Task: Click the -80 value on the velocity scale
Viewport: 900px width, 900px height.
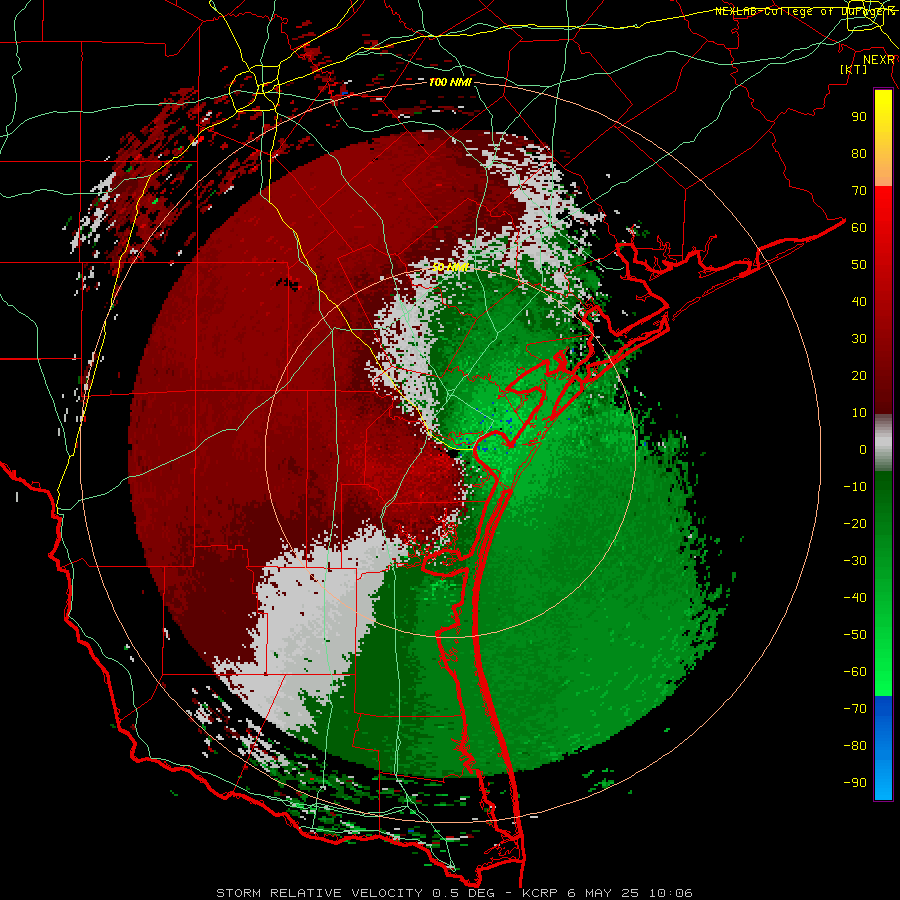Action: [x=855, y=746]
